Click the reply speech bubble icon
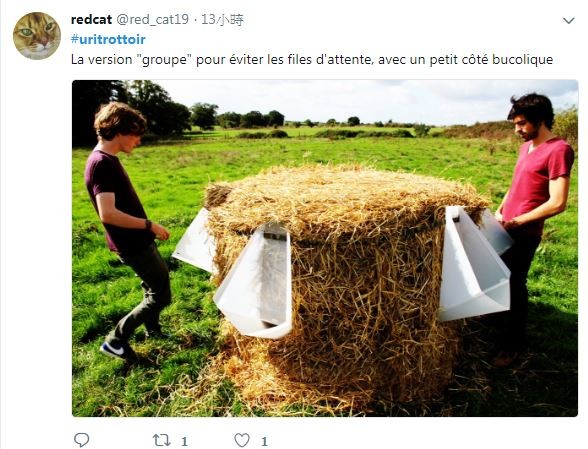This screenshot has height=449, width=588. (81, 440)
